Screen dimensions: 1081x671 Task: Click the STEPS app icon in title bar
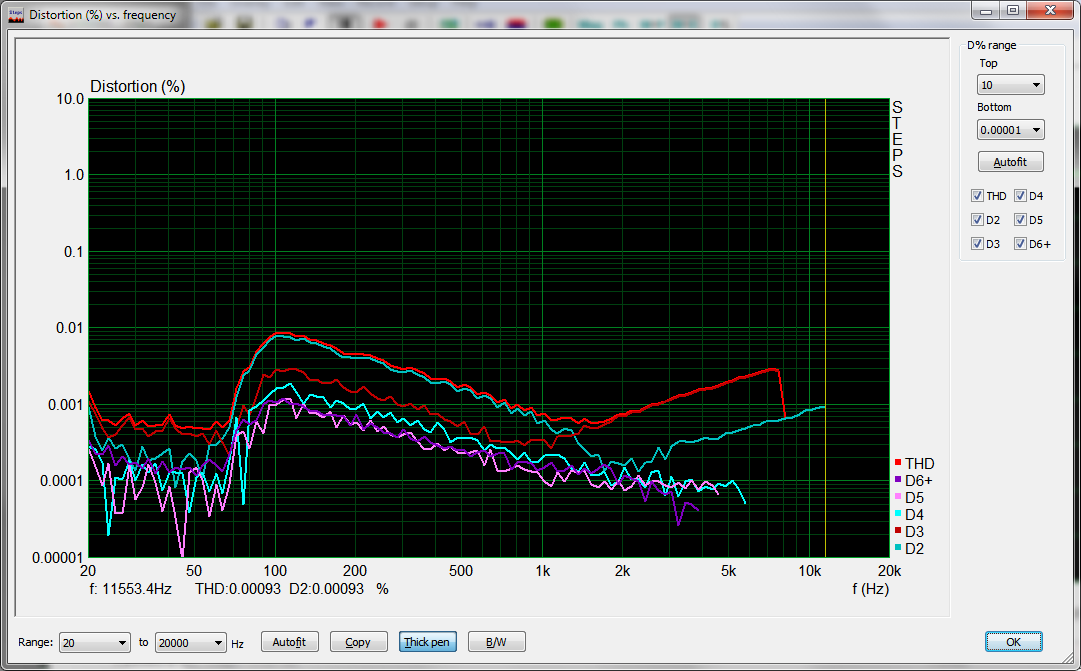click(x=15, y=15)
